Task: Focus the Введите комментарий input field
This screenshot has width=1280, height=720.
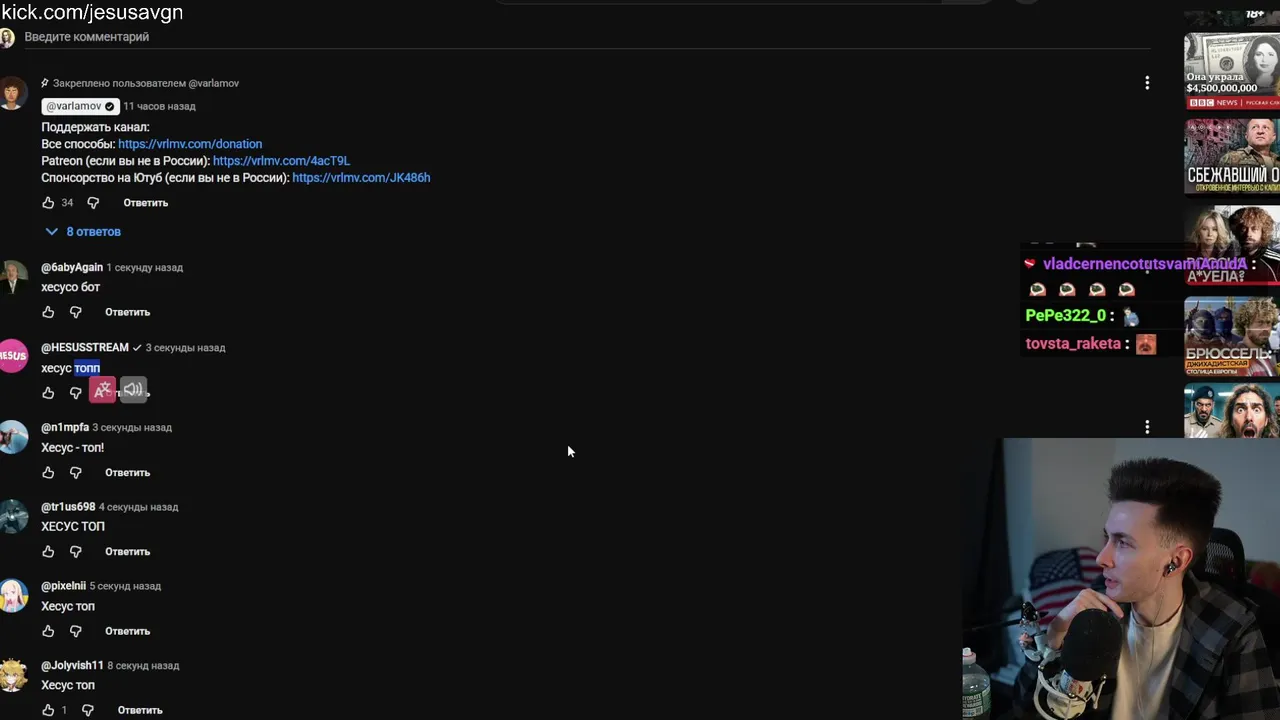Action: click(587, 37)
